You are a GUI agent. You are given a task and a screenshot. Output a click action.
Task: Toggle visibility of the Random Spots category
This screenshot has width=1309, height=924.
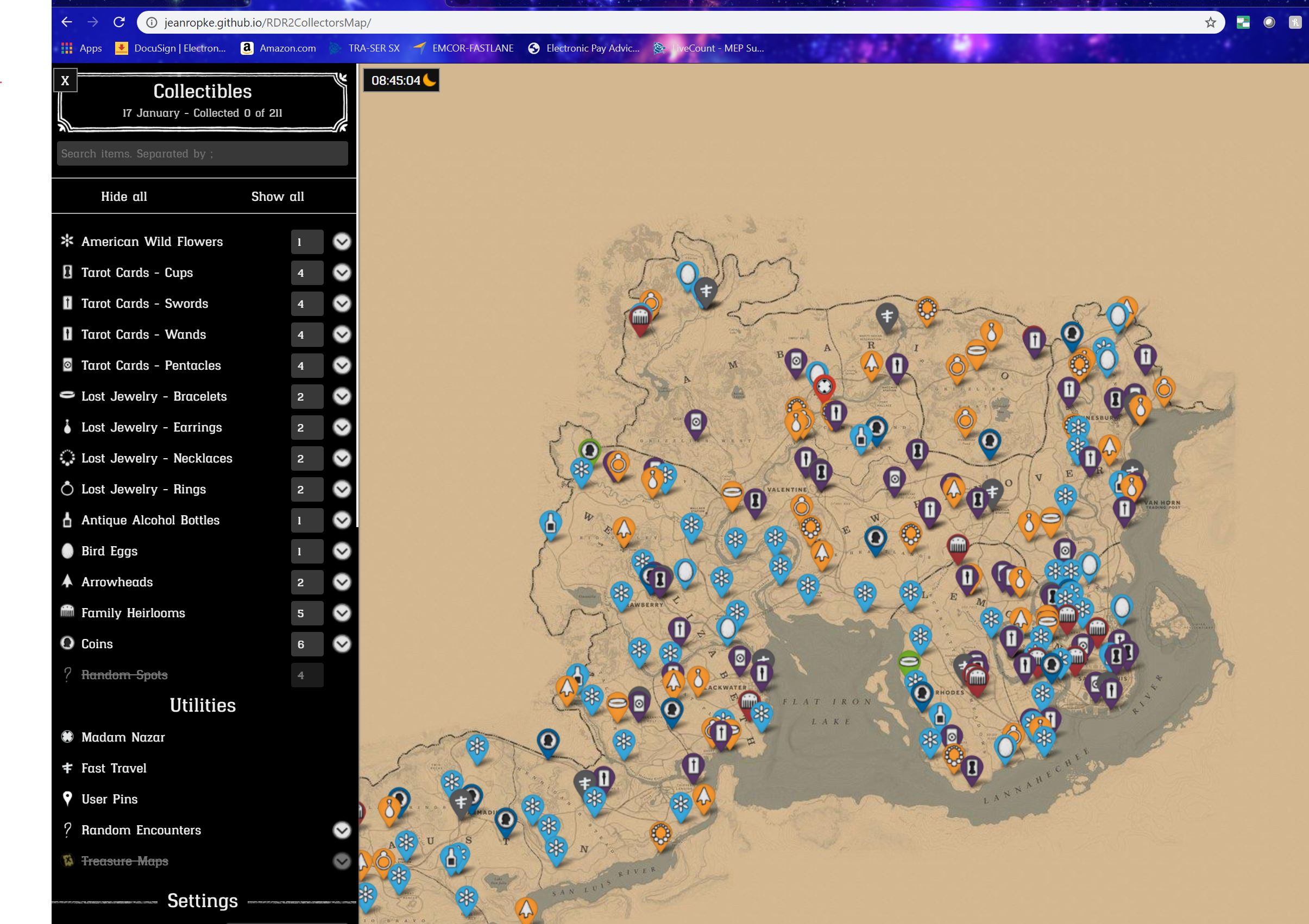124,675
